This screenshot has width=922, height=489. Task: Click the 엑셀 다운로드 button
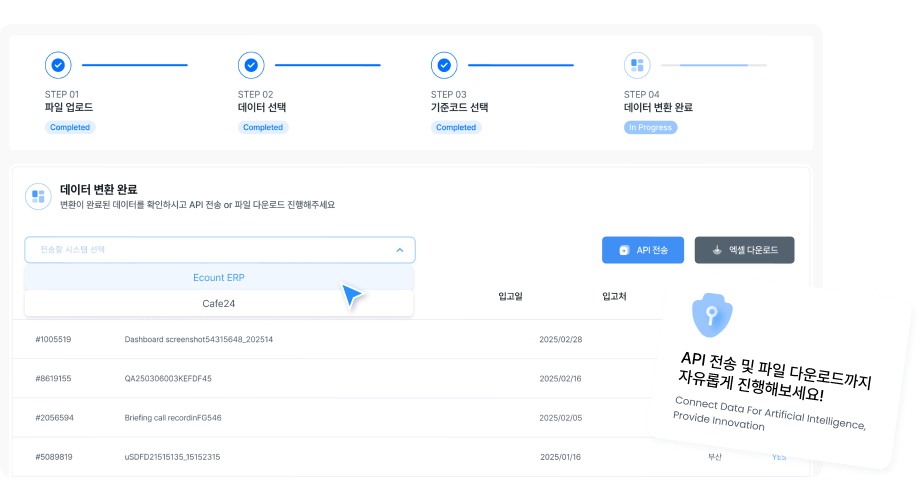[x=744, y=250]
